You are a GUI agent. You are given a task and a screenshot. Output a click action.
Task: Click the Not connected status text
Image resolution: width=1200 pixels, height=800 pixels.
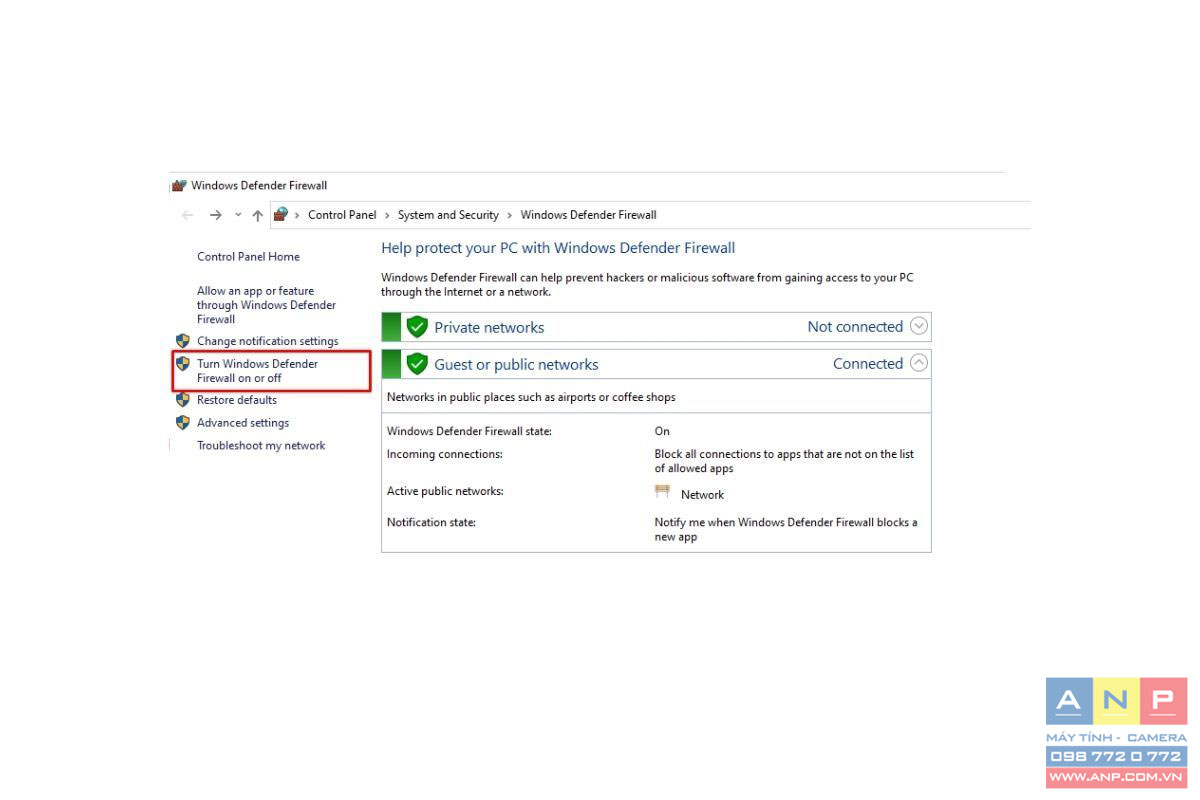855,327
